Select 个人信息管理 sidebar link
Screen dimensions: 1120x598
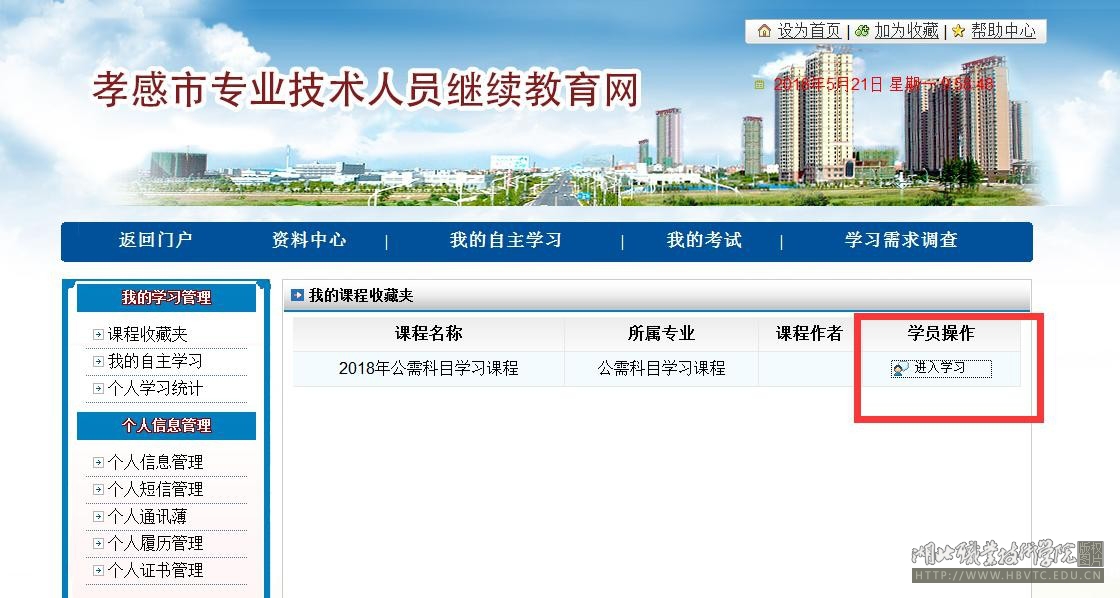click(155, 462)
